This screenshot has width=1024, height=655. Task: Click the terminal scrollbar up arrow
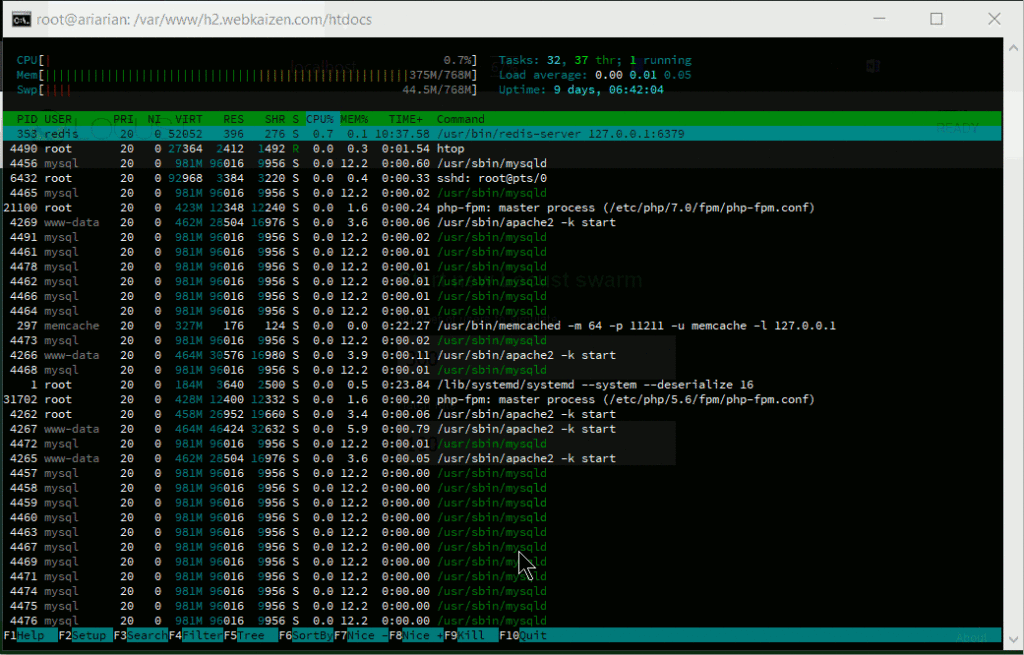[x=1013, y=48]
